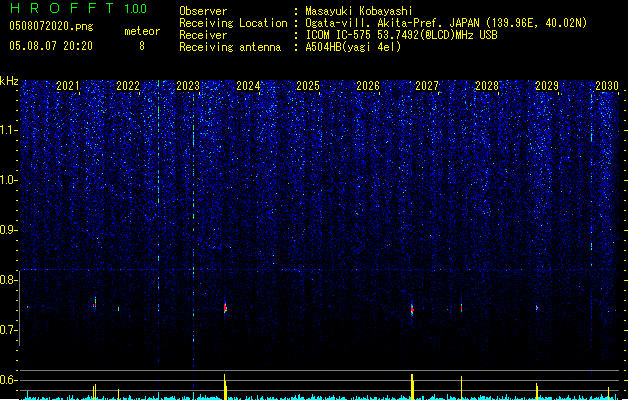Click the meteor echo between 2021 and 2022

coord(95,303)
